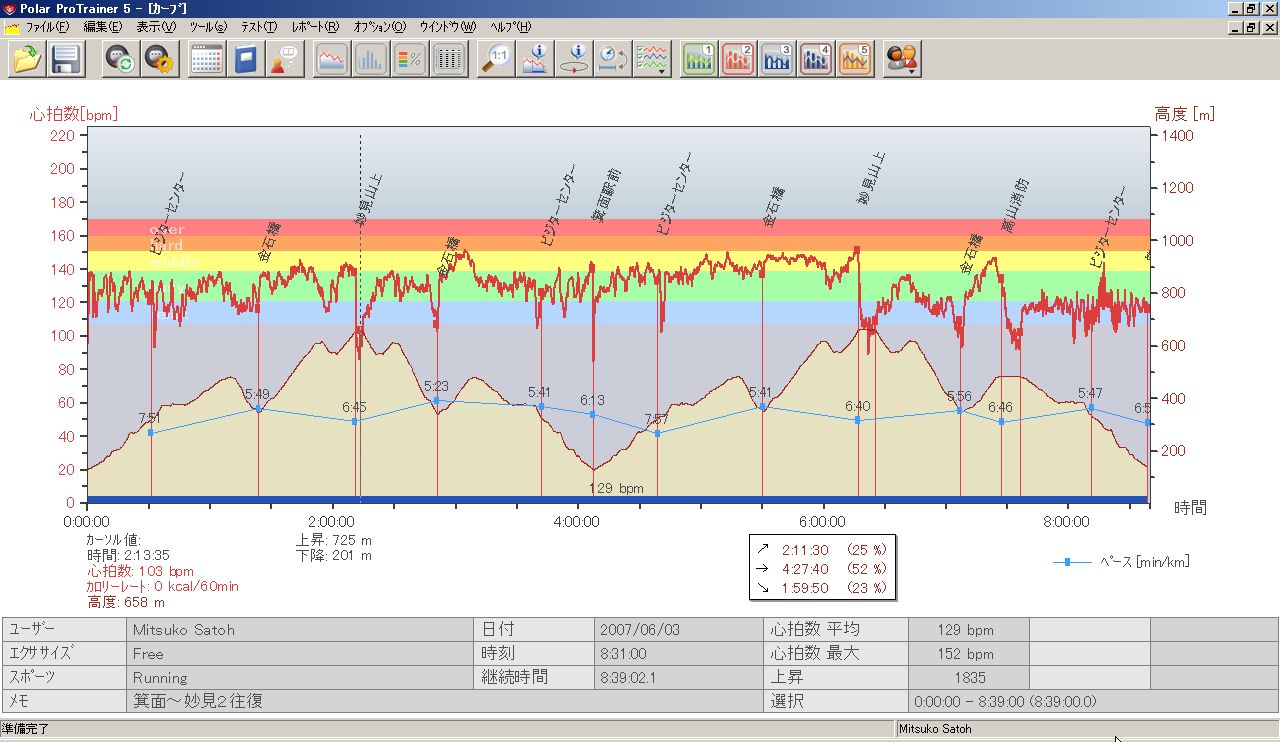The image size is (1280, 742).
Task: Click the open folder toolbar icon
Action: [x=27, y=59]
